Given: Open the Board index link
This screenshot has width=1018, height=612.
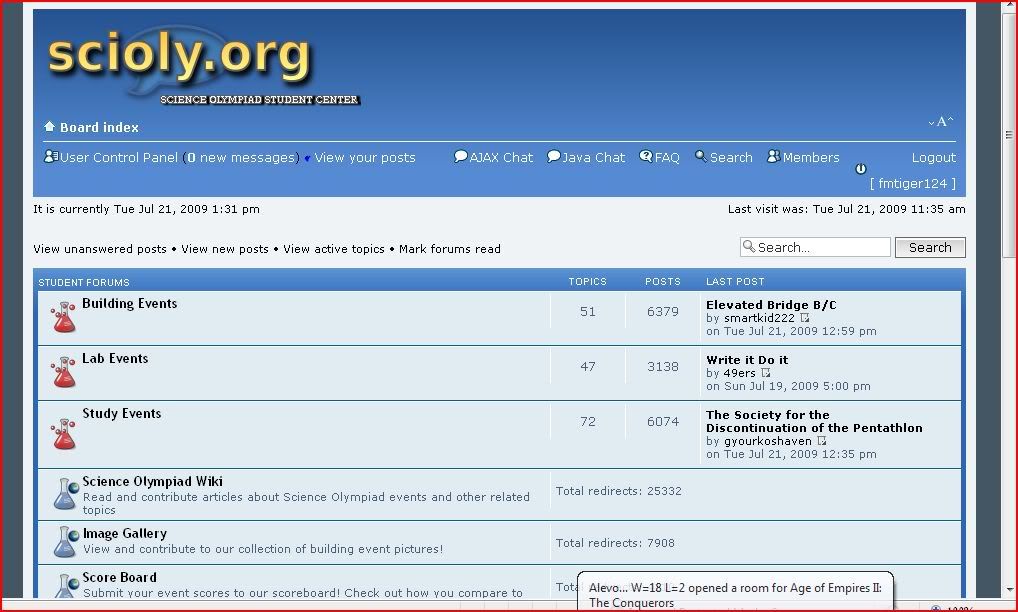Looking at the screenshot, I should point(99,127).
